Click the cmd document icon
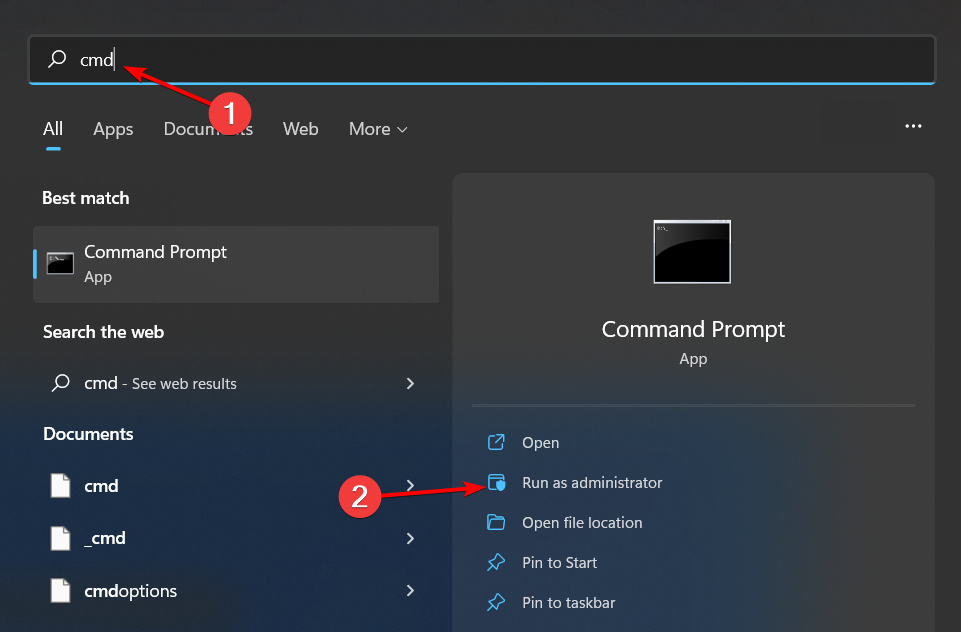 (60, 485)
